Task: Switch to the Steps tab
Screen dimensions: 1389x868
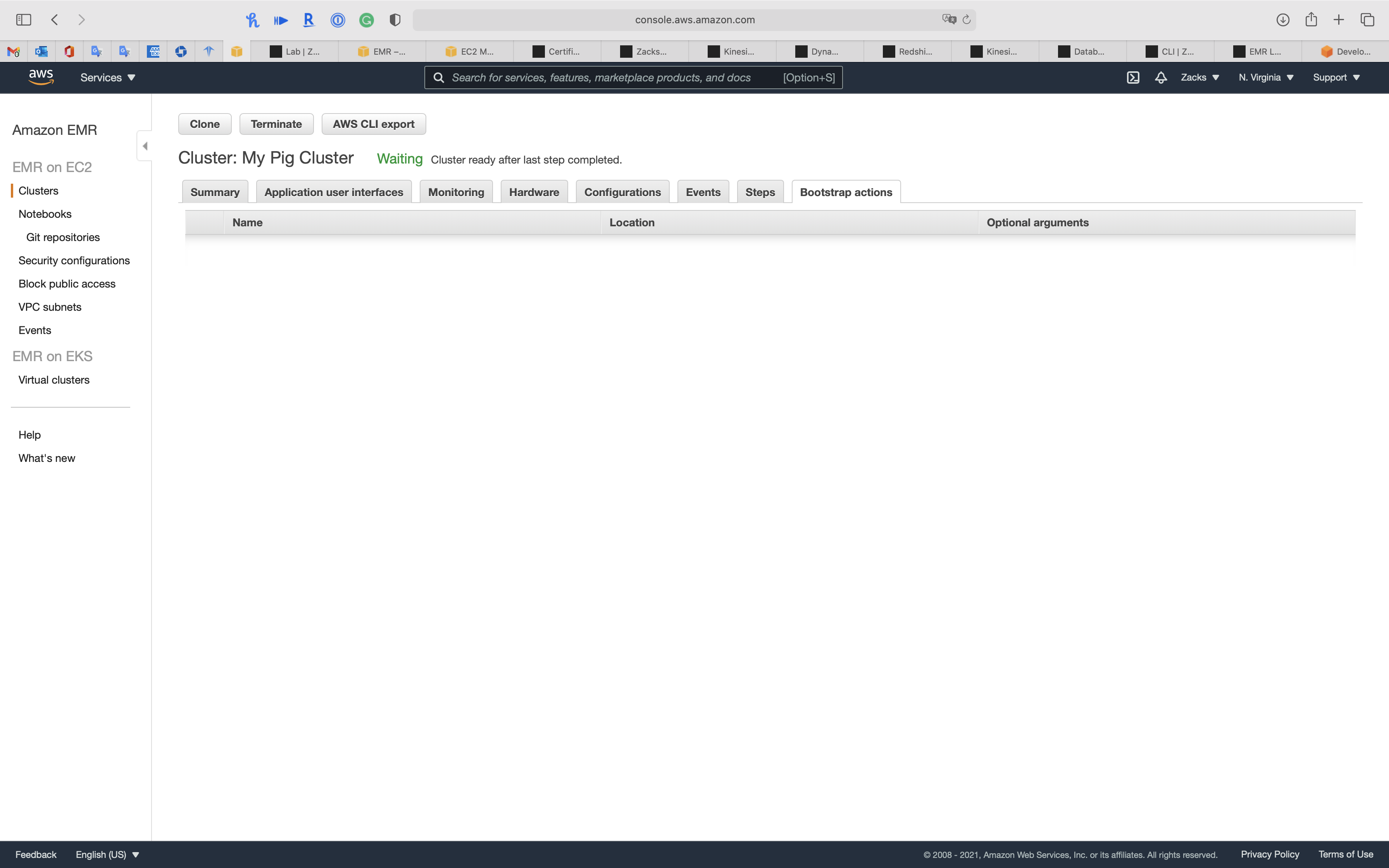Action: click(760, 192)
